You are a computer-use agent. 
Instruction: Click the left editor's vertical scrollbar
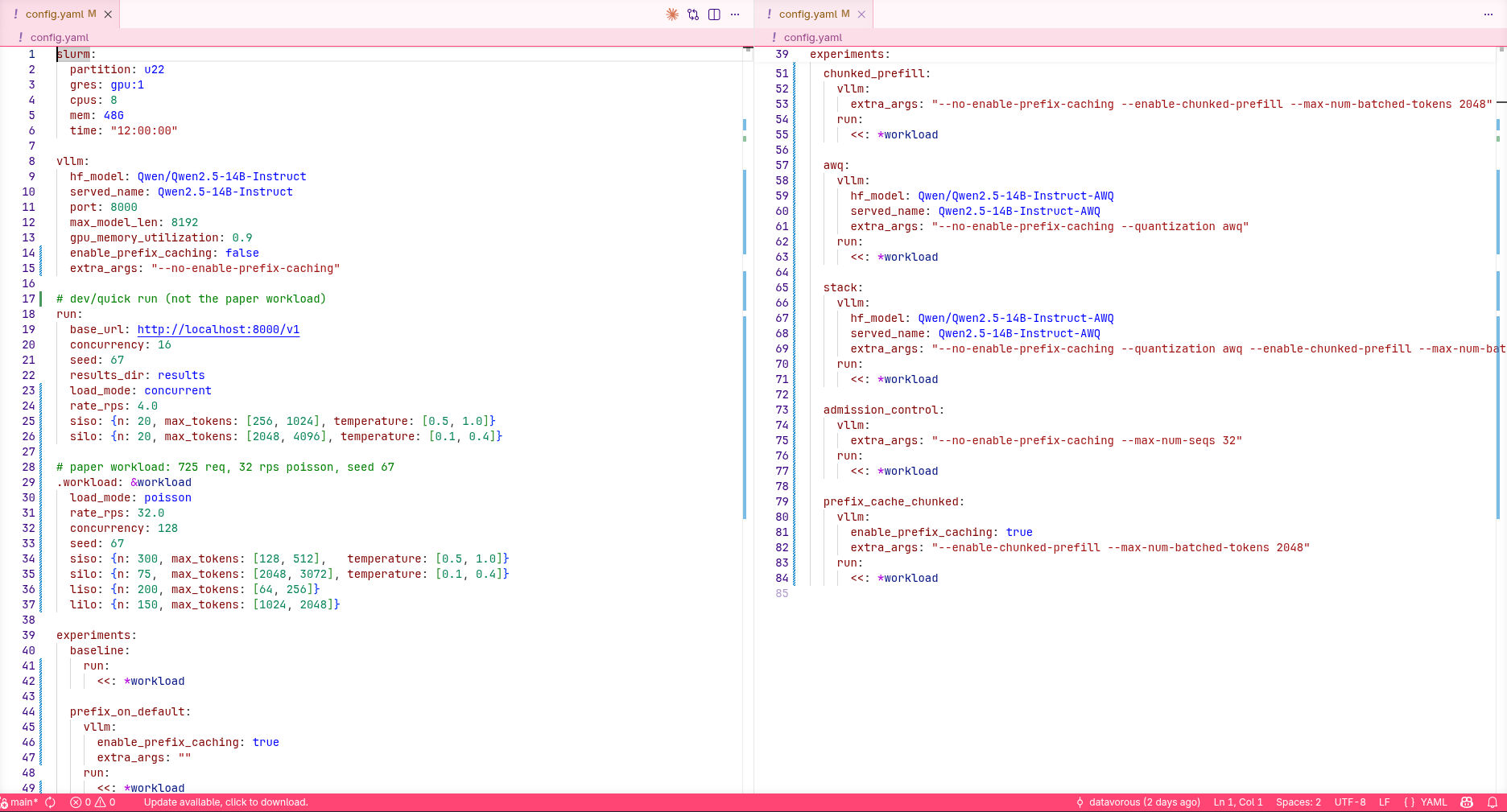(748, 418)
